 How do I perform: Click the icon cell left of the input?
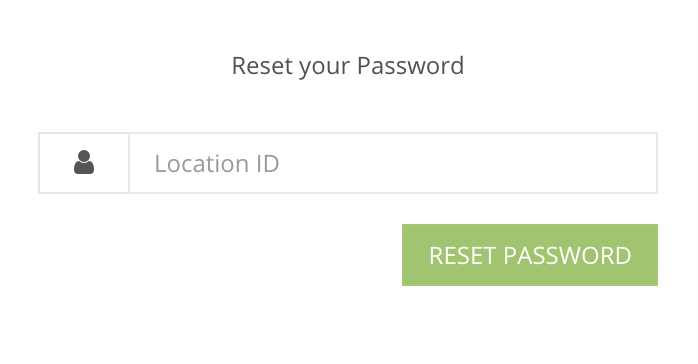coord(84,163)
